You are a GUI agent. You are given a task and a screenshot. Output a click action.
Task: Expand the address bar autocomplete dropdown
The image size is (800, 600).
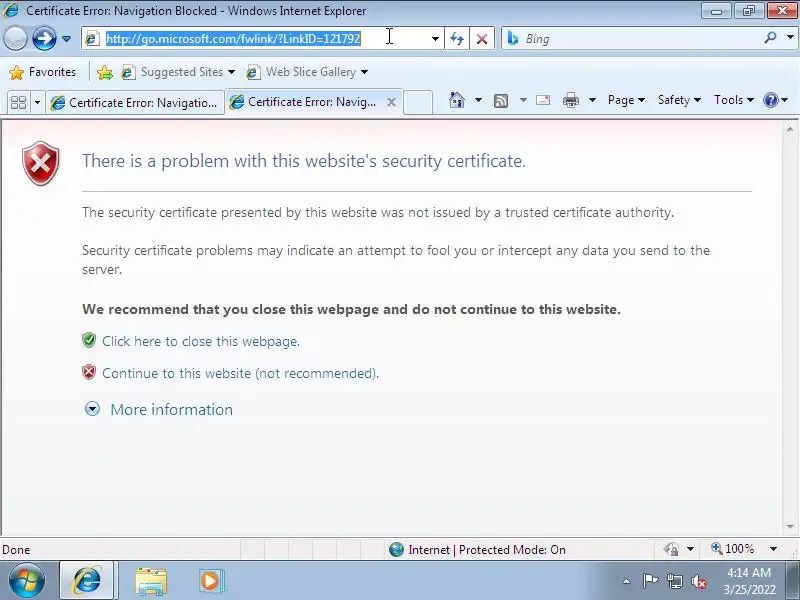click(x=435, y=39)
